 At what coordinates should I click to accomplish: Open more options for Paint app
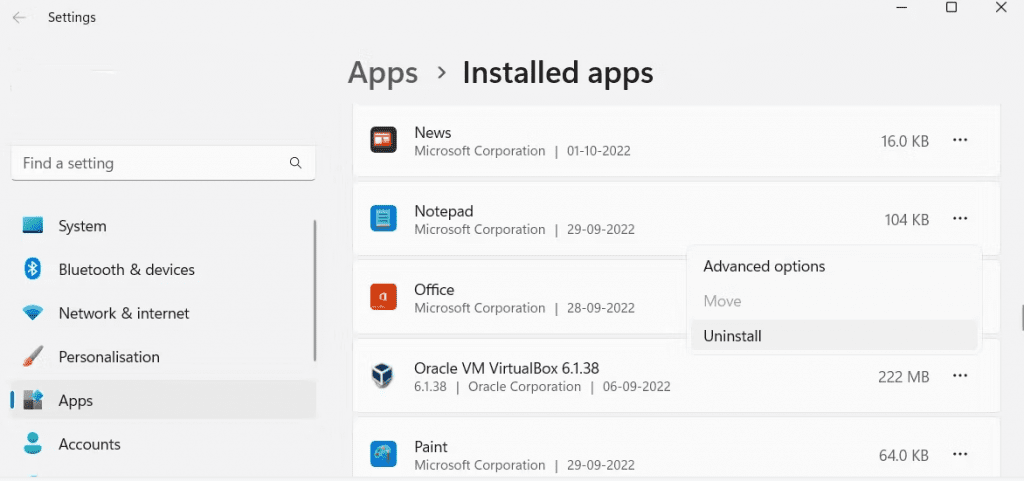tap(960, 455)
